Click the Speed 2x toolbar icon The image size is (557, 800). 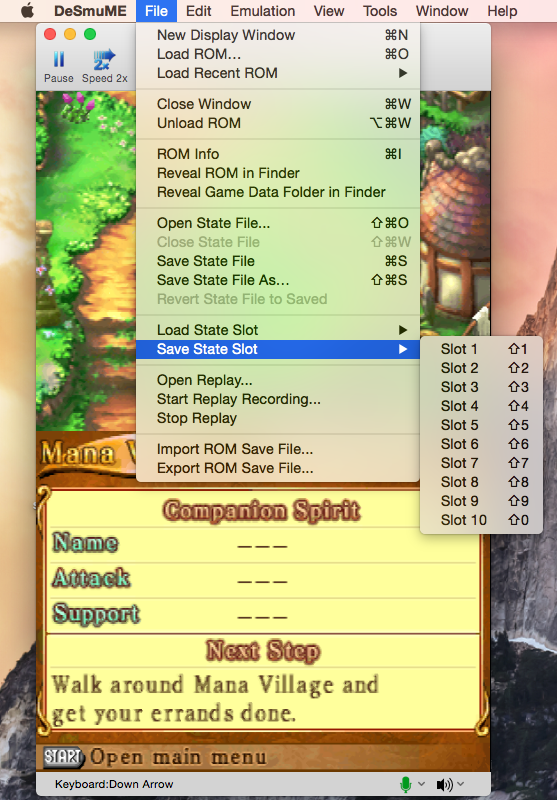click(x=104, y=60)
